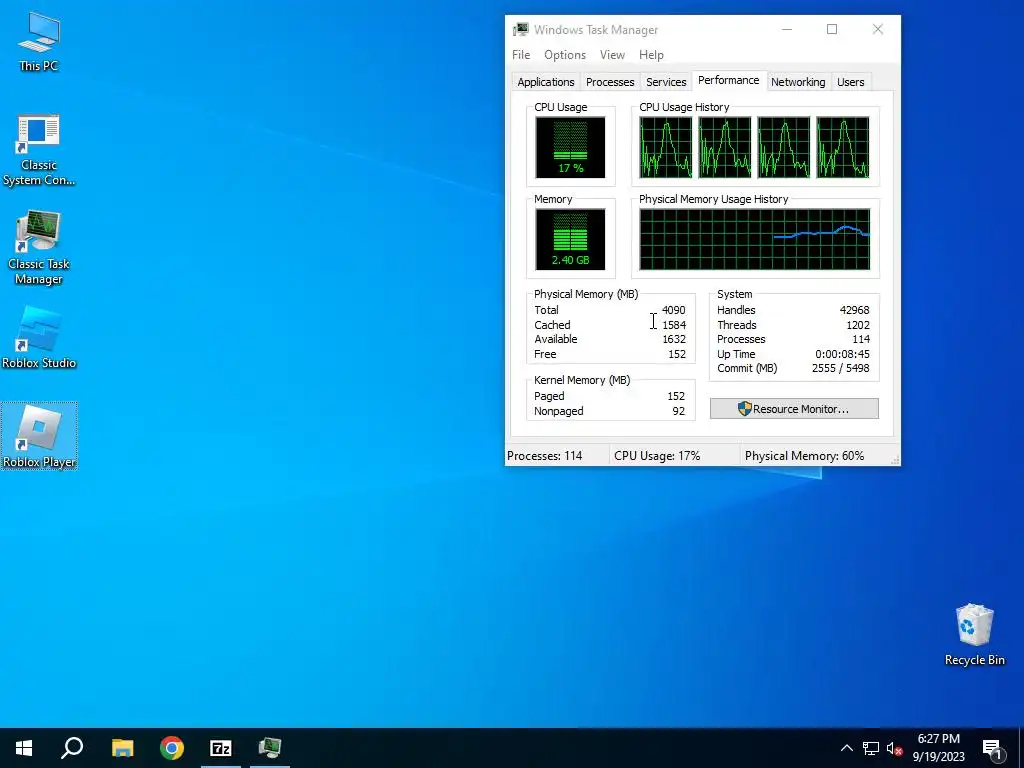Switch to the Networking tab

797,82
